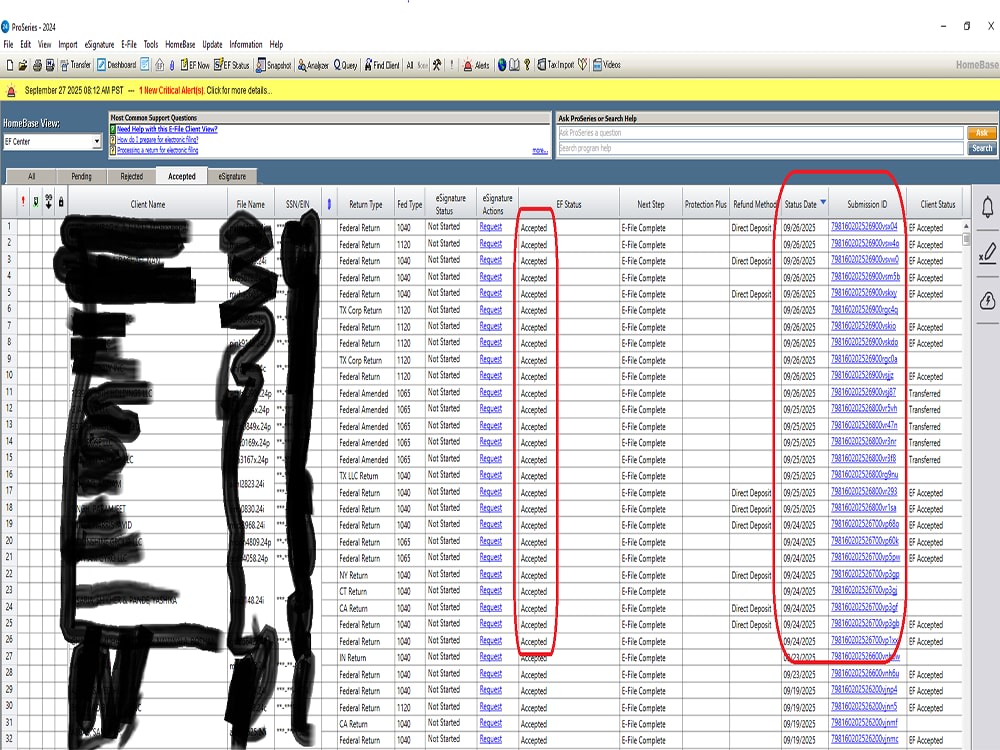This screenshot has width=1000, height=750.
Task: Open a client file with folder icon
Action: pos(22,65)
